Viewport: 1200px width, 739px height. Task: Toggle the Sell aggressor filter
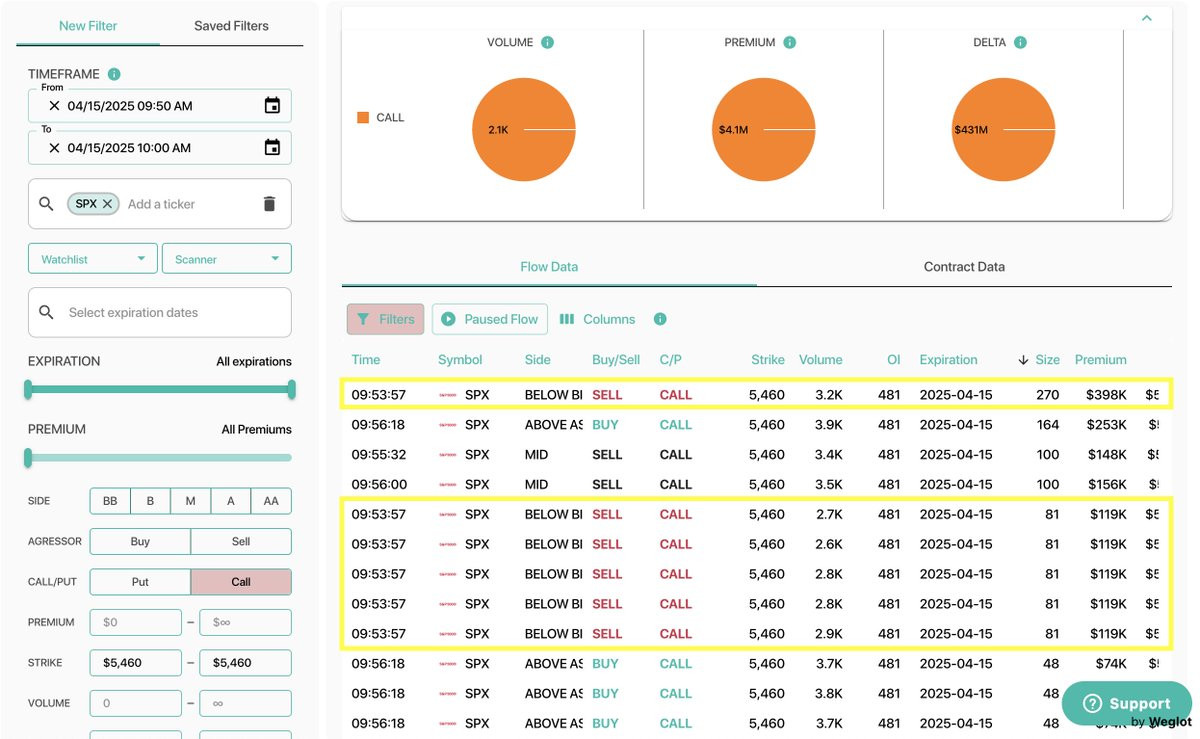241,541
